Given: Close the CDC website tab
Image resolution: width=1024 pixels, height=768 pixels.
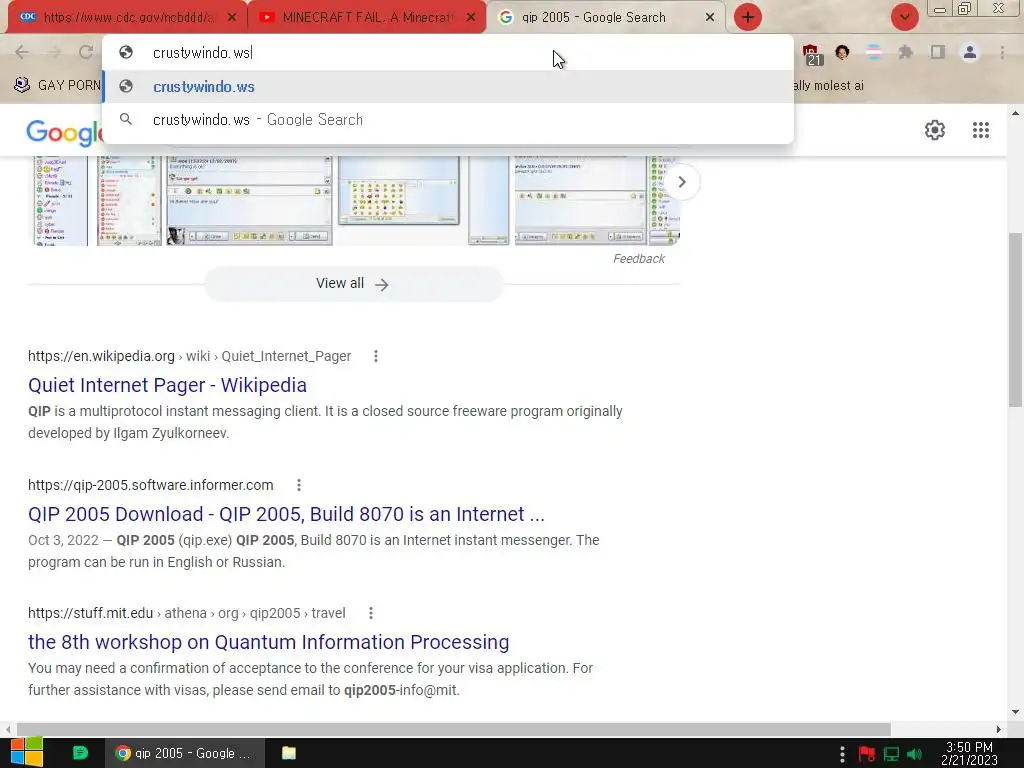Looking at the screenshot, I should [231, 18].
